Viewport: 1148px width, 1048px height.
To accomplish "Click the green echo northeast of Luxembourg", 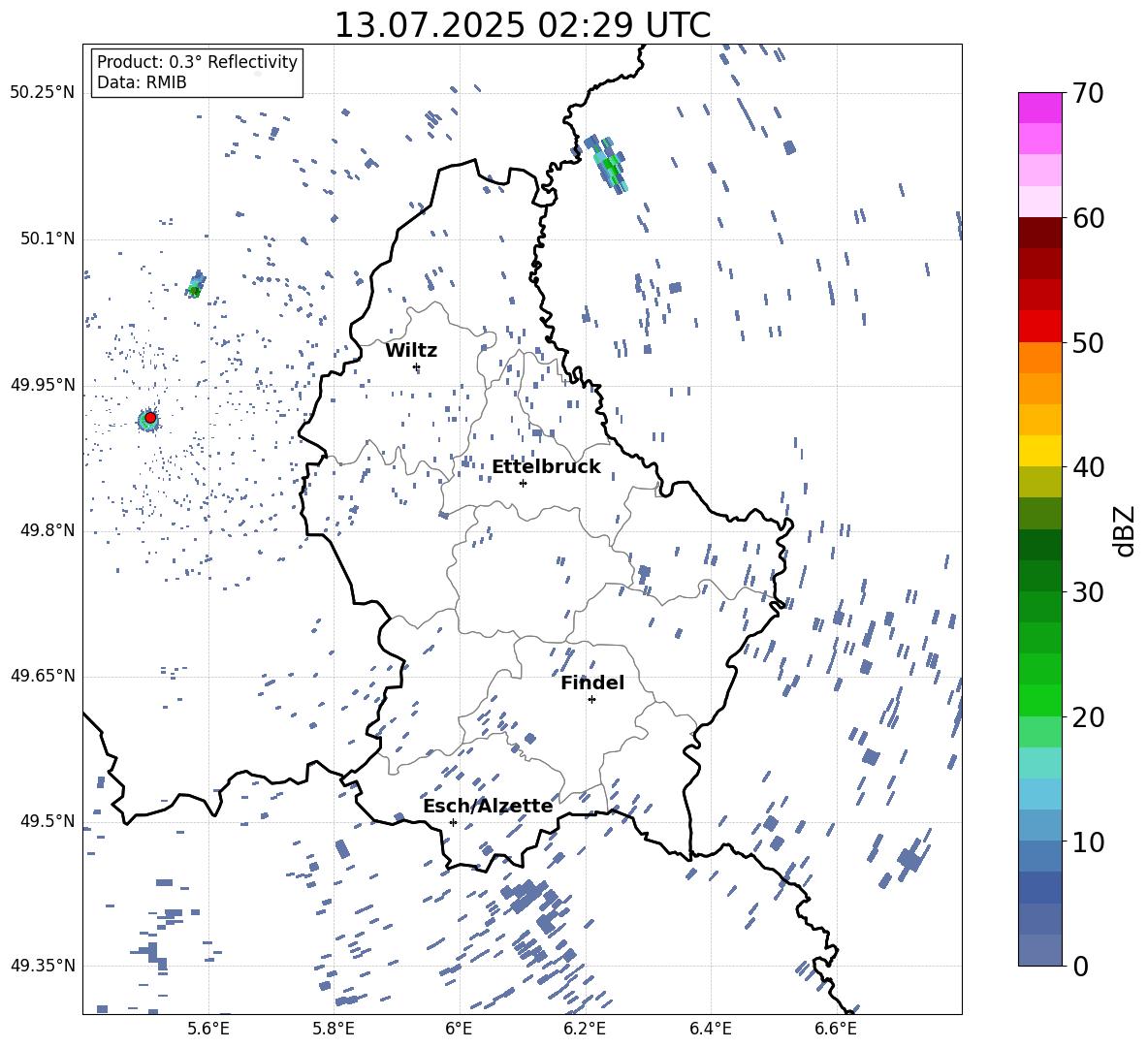I will pos(608,164).
